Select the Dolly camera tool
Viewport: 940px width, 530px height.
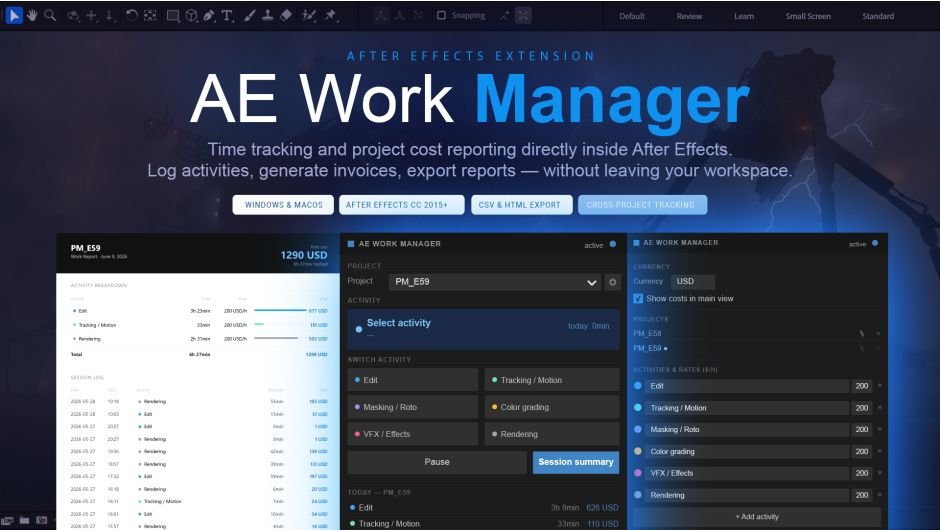coord(109,16)
